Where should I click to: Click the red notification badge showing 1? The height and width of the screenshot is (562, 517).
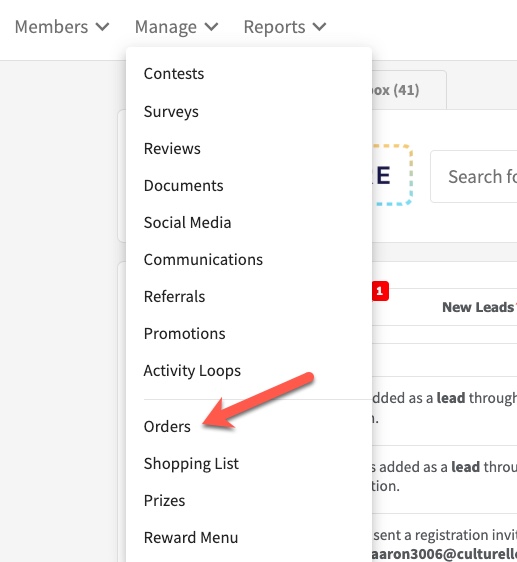380,291
